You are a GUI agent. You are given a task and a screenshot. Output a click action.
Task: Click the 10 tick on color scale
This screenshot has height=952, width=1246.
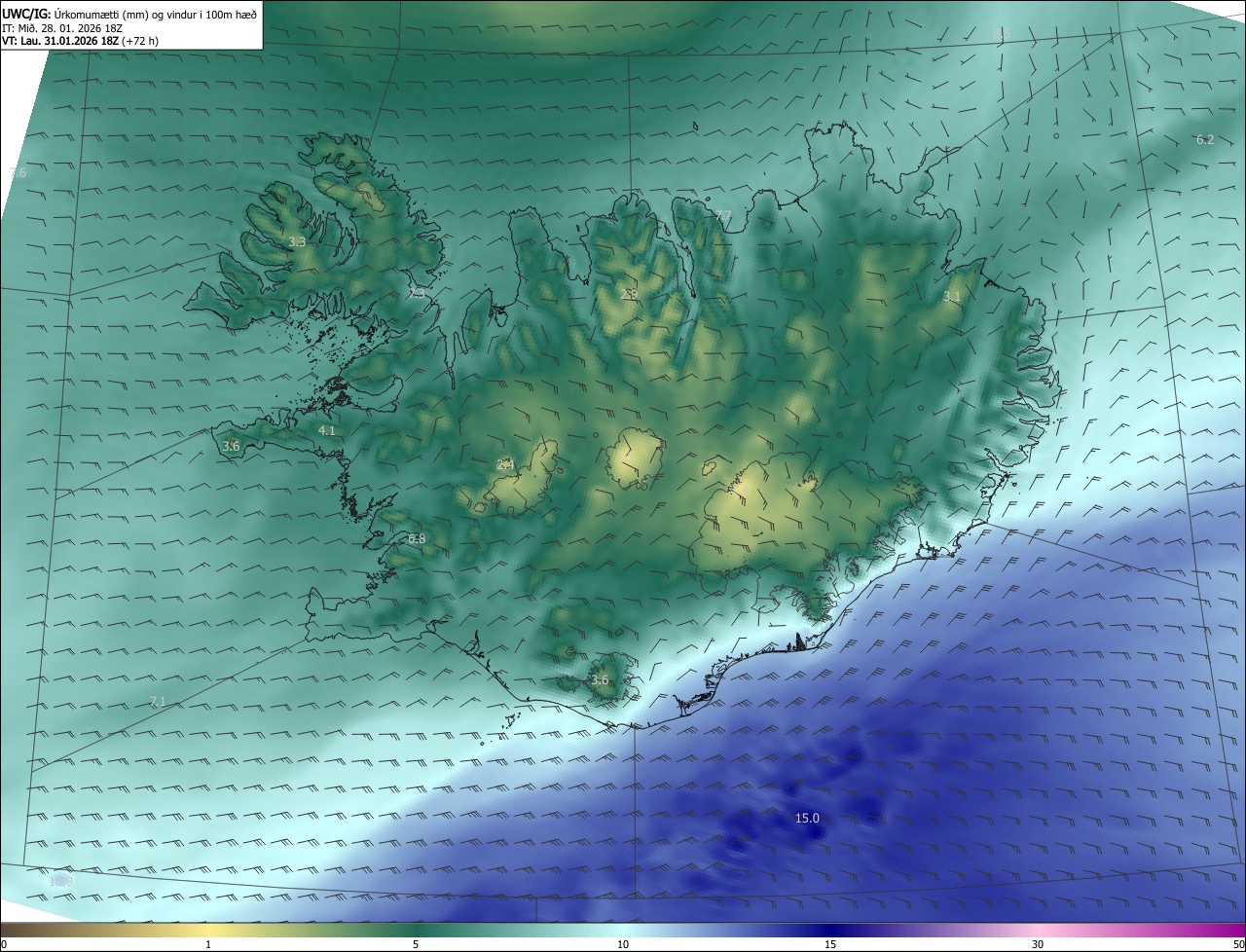point(623,944)
